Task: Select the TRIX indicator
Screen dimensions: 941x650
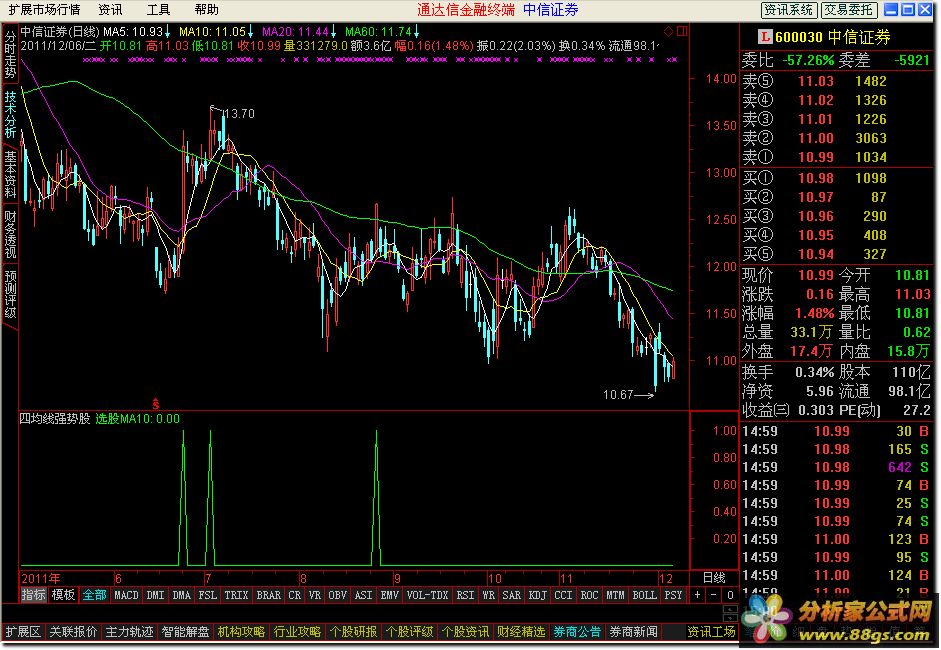Action: pos(236,595)
